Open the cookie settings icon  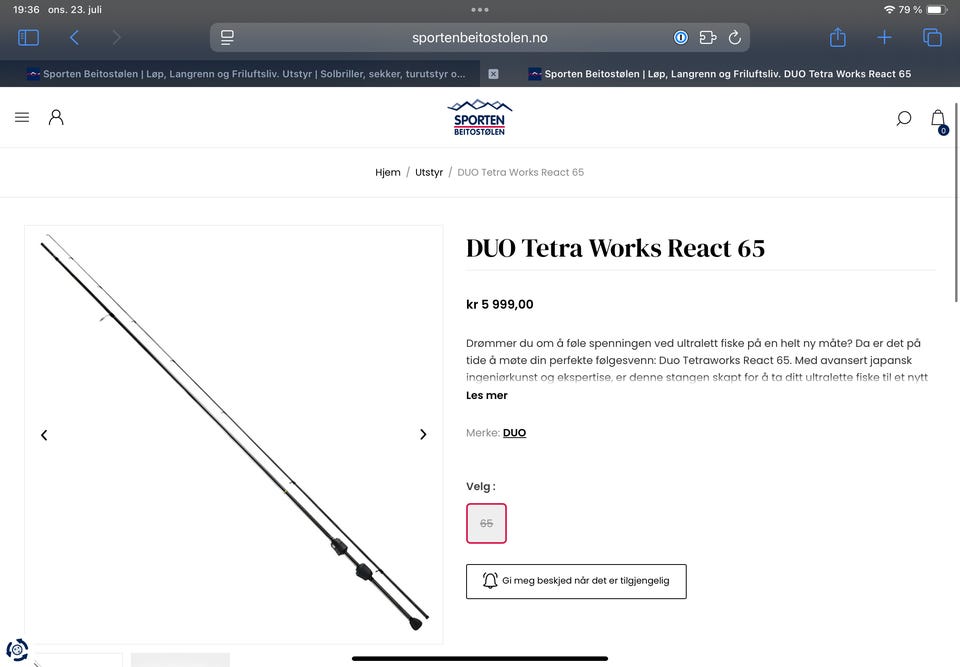(17, 649)
